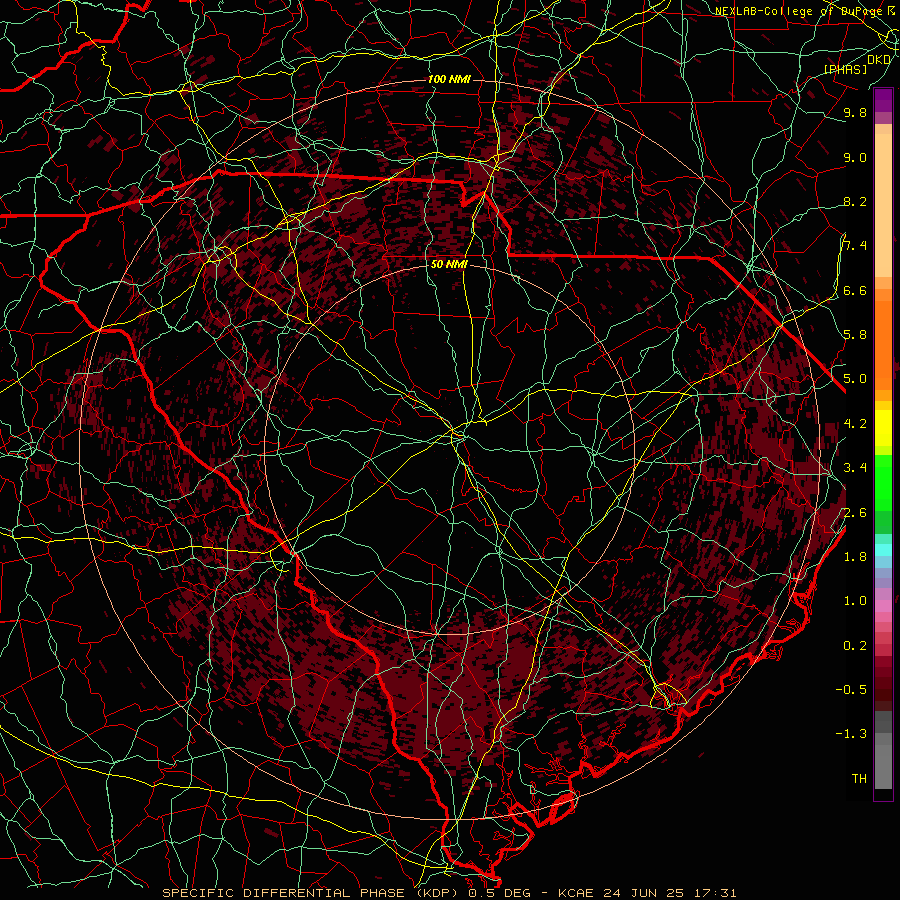Click the 1.8 scale value
900x900 pixels.
pos(855,557)
